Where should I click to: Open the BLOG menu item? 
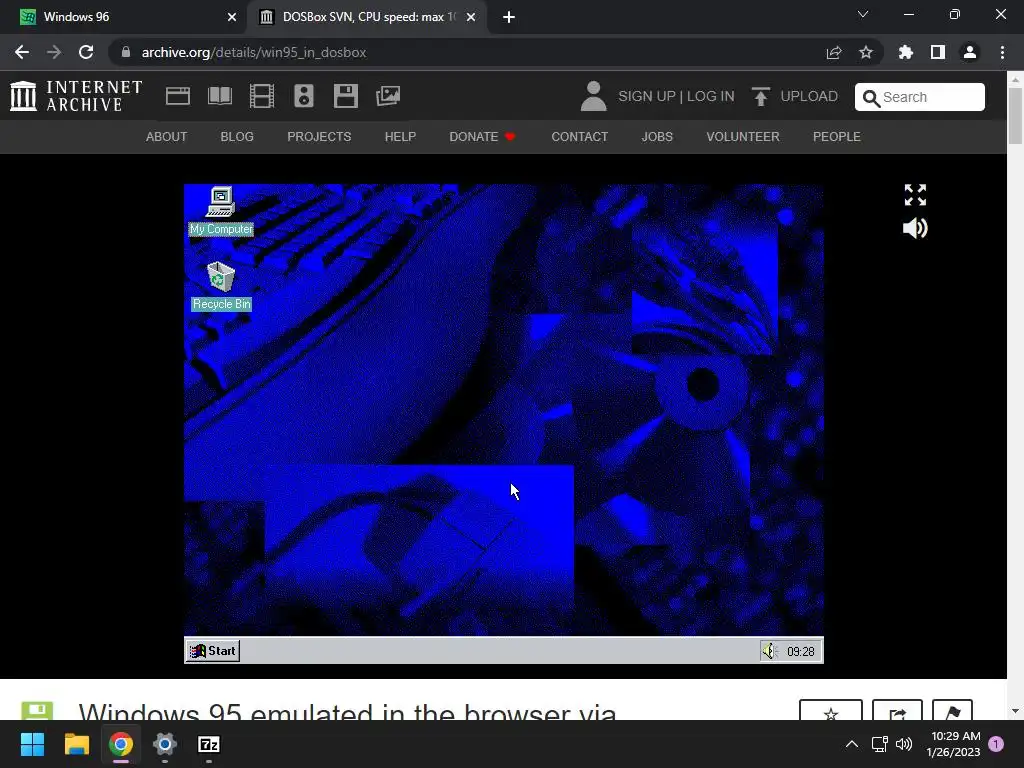[x=237, y=136]
